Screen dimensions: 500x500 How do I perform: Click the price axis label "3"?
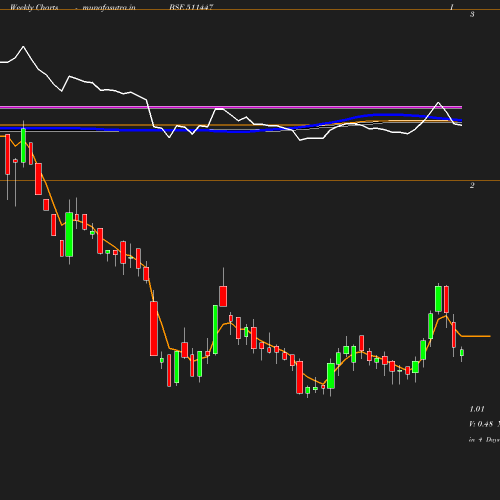[472, 14]
